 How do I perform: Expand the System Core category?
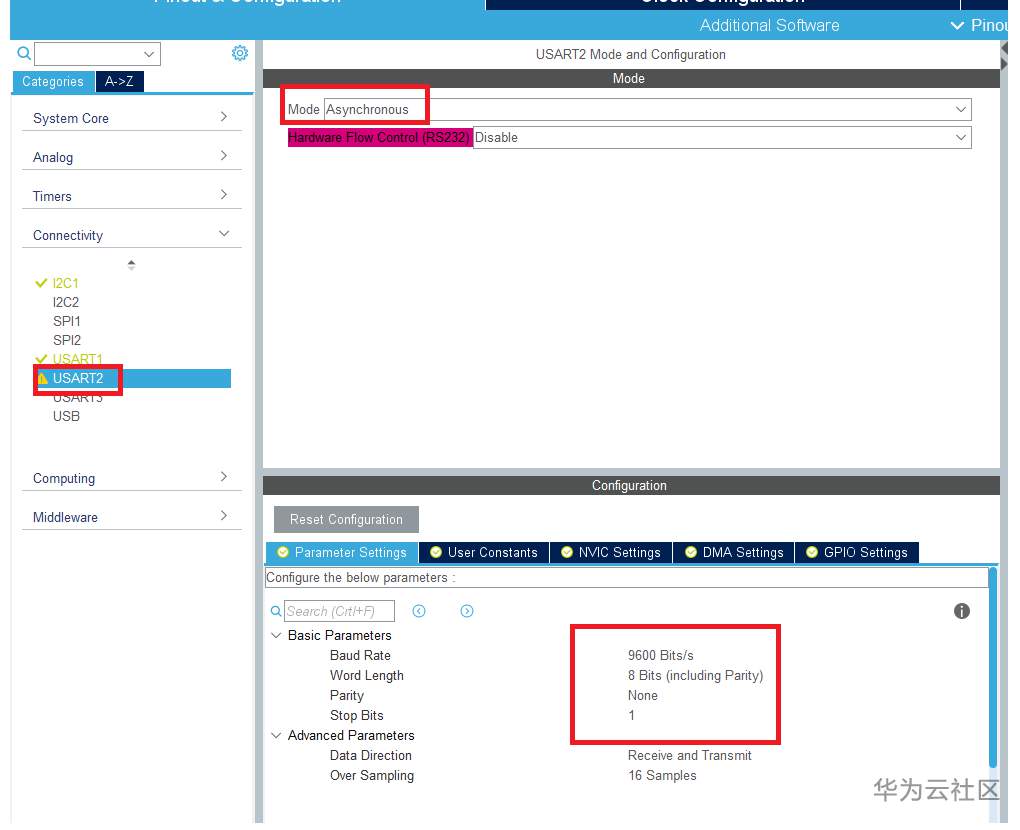coord(131,118)
